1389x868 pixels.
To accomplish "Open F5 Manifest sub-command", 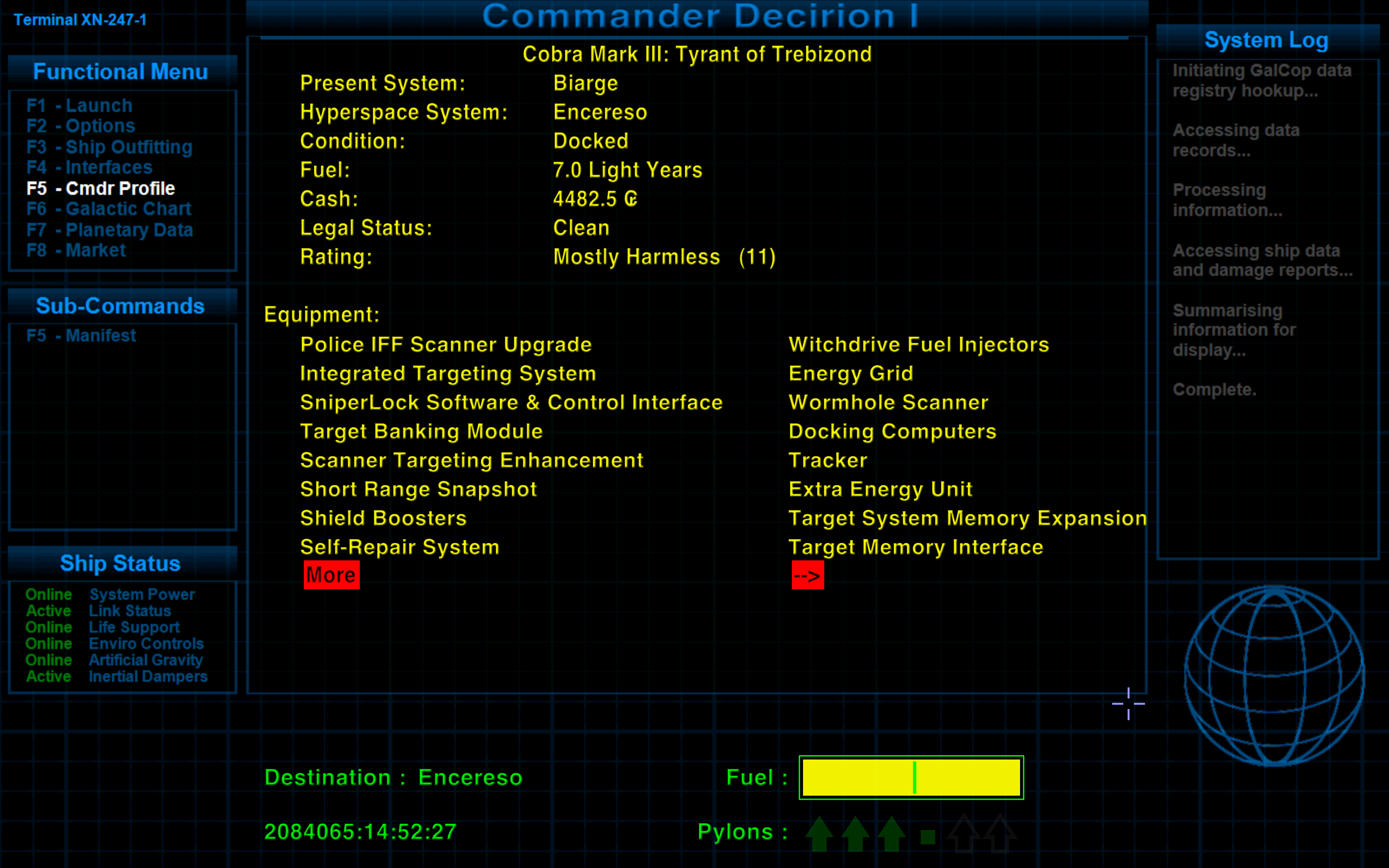I will 81,335.
